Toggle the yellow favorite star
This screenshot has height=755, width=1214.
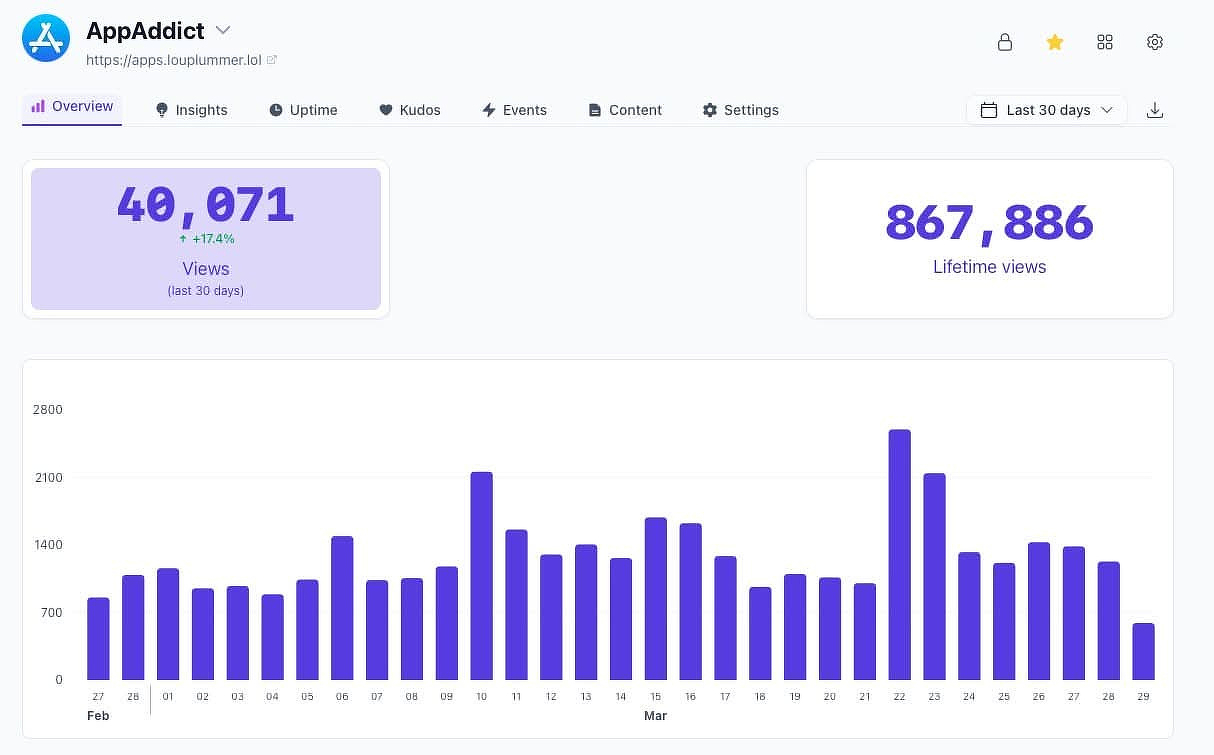tap(1055, 42)
